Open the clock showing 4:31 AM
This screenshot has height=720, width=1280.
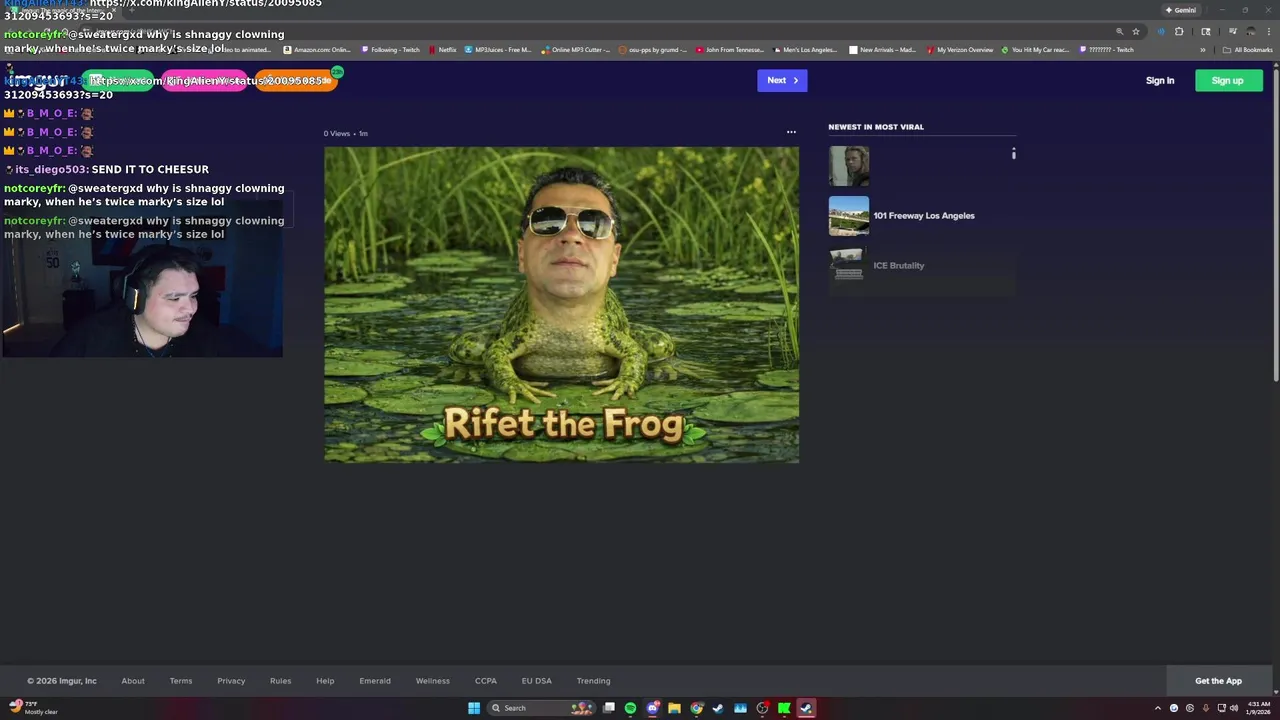(1258, 708)
